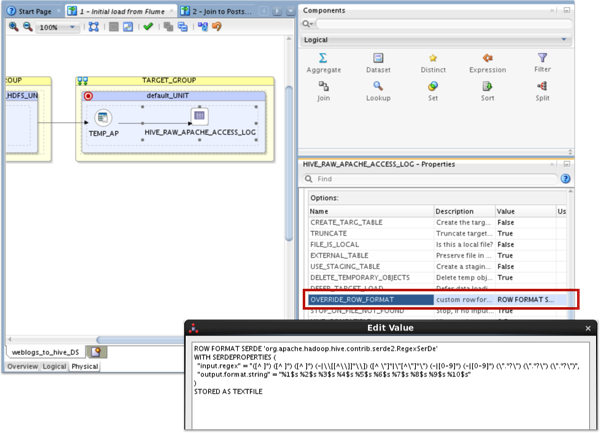Click the blue overlapping windows toolbar icon
This screenshot has width=600, height=433.
[x=183, y=27]
